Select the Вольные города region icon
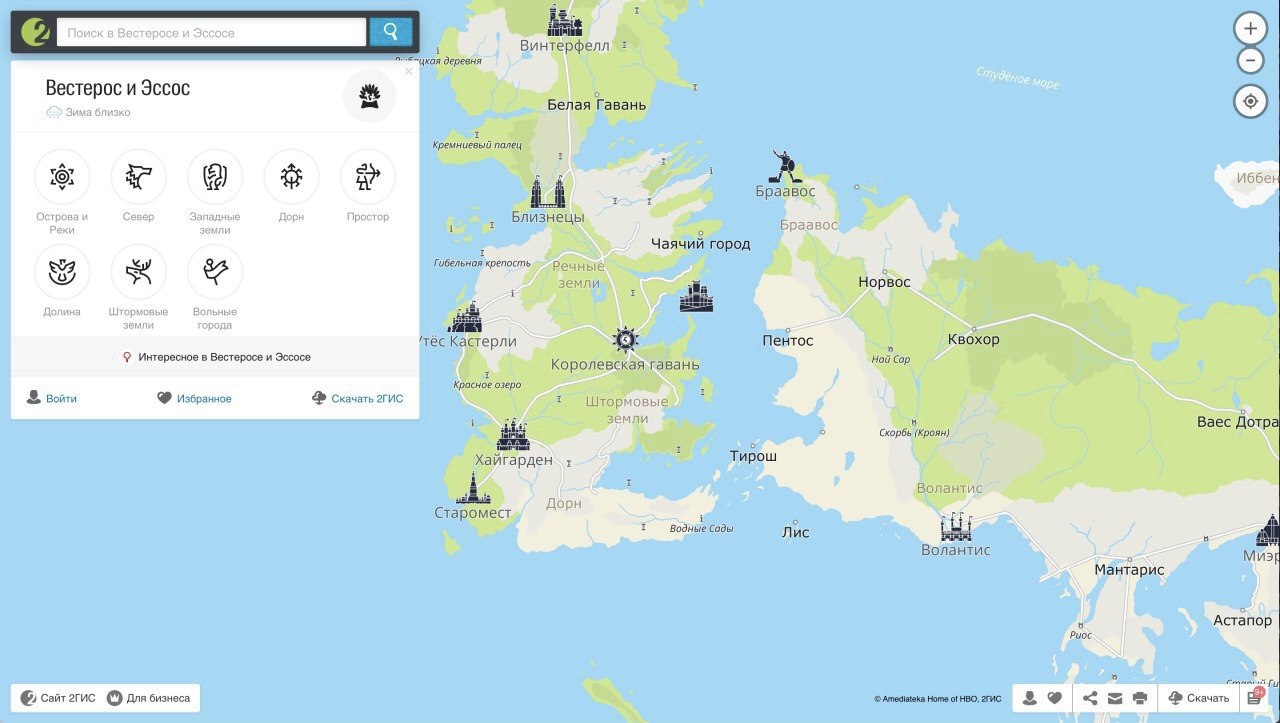Screen dimensions: 1280x723 pyautogui.click(x=215, y=272)
